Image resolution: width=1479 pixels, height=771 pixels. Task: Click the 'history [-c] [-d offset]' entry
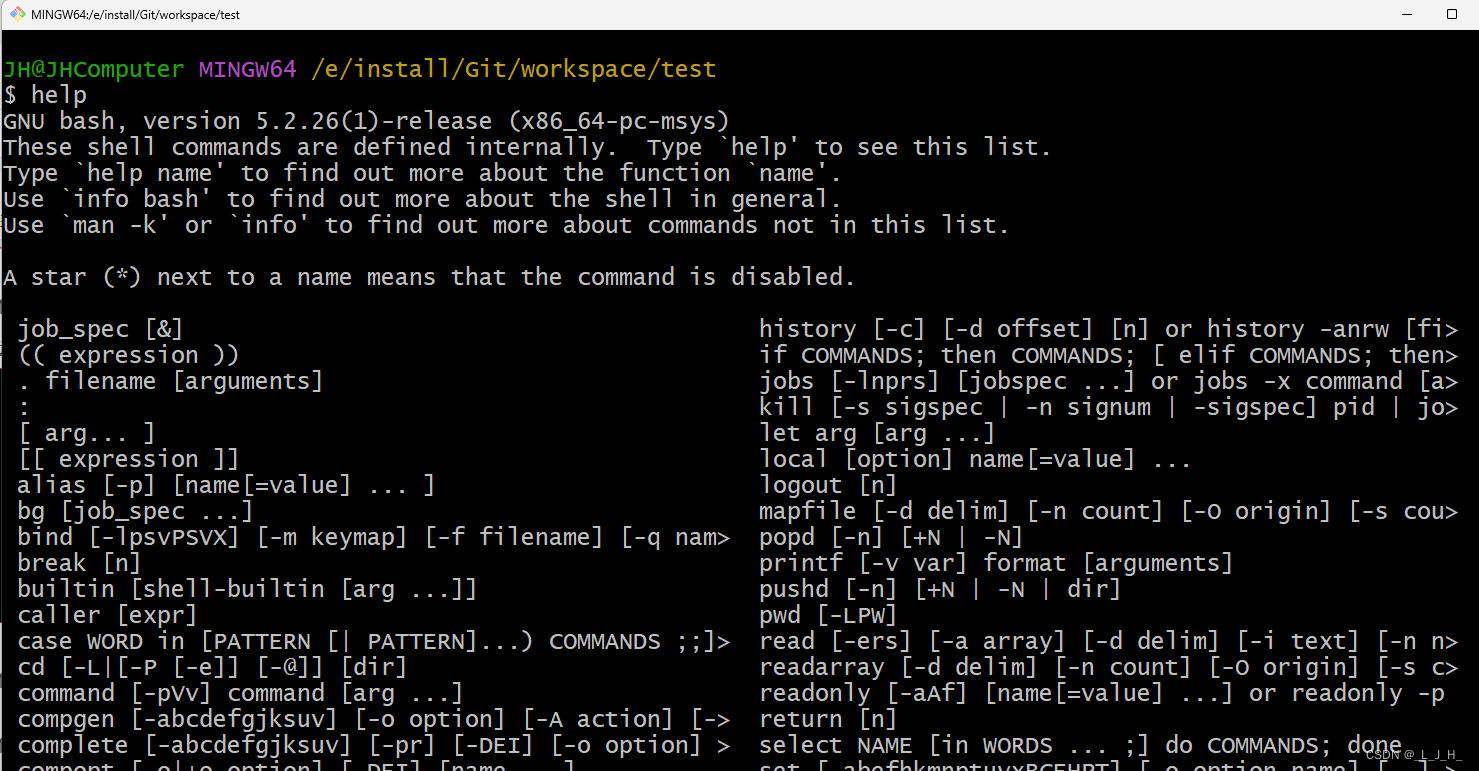coord(1108,329)
